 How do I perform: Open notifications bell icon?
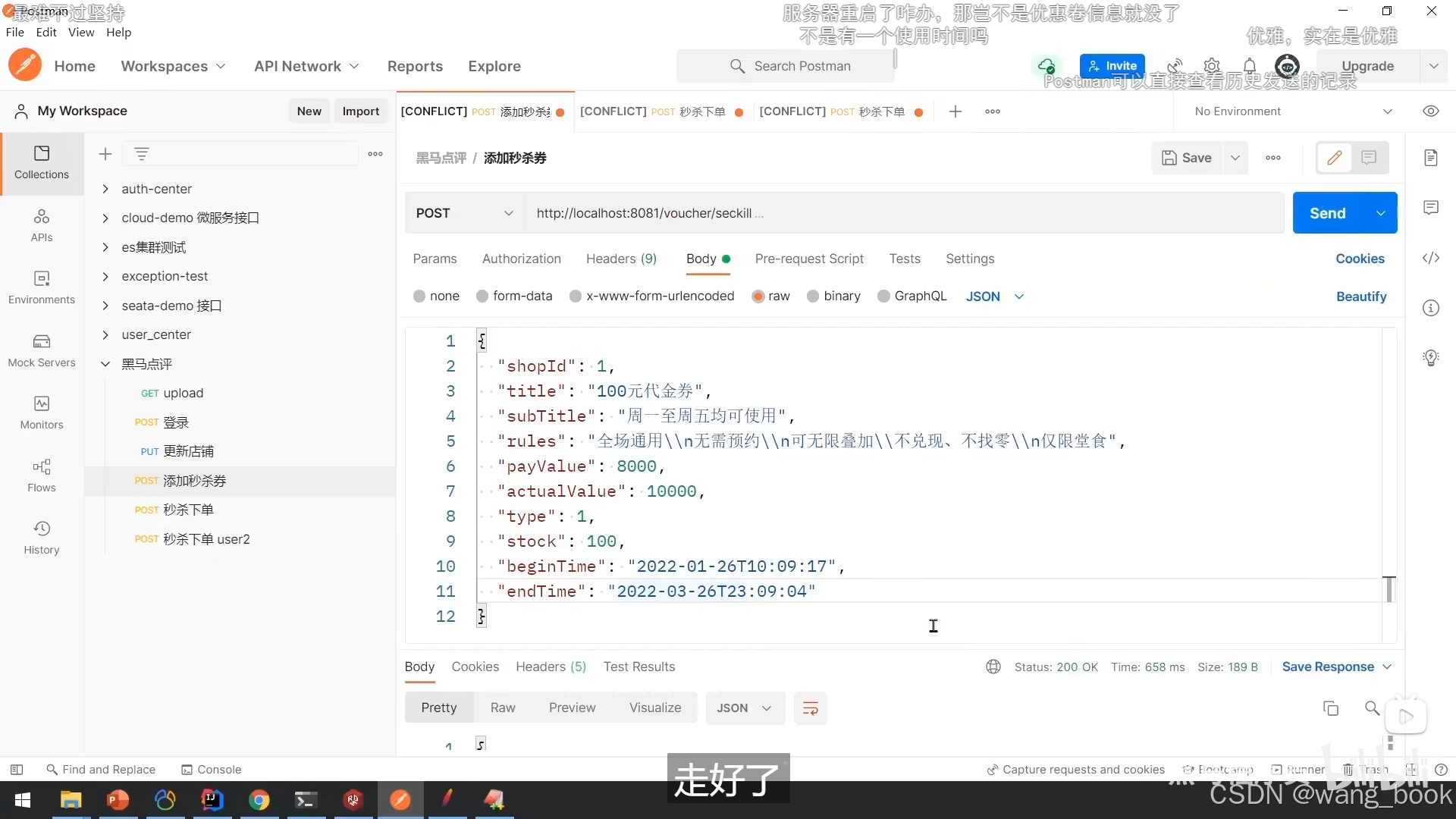[1250, 66]
